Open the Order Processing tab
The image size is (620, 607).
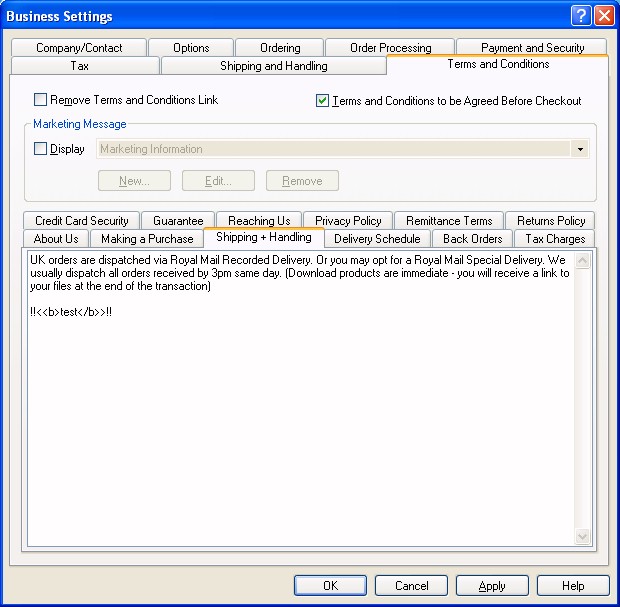390,48
